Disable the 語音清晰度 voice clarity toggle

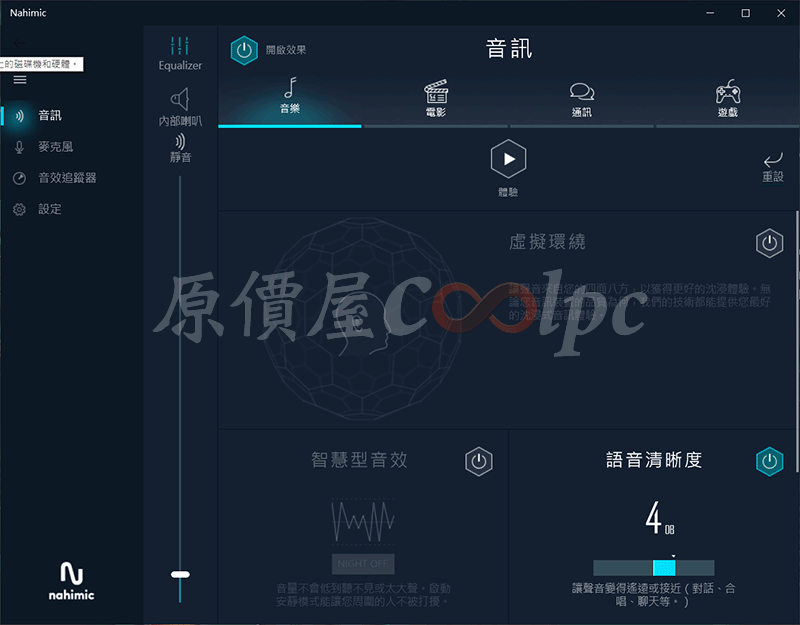pyautogui.click(x=769, y=462)
